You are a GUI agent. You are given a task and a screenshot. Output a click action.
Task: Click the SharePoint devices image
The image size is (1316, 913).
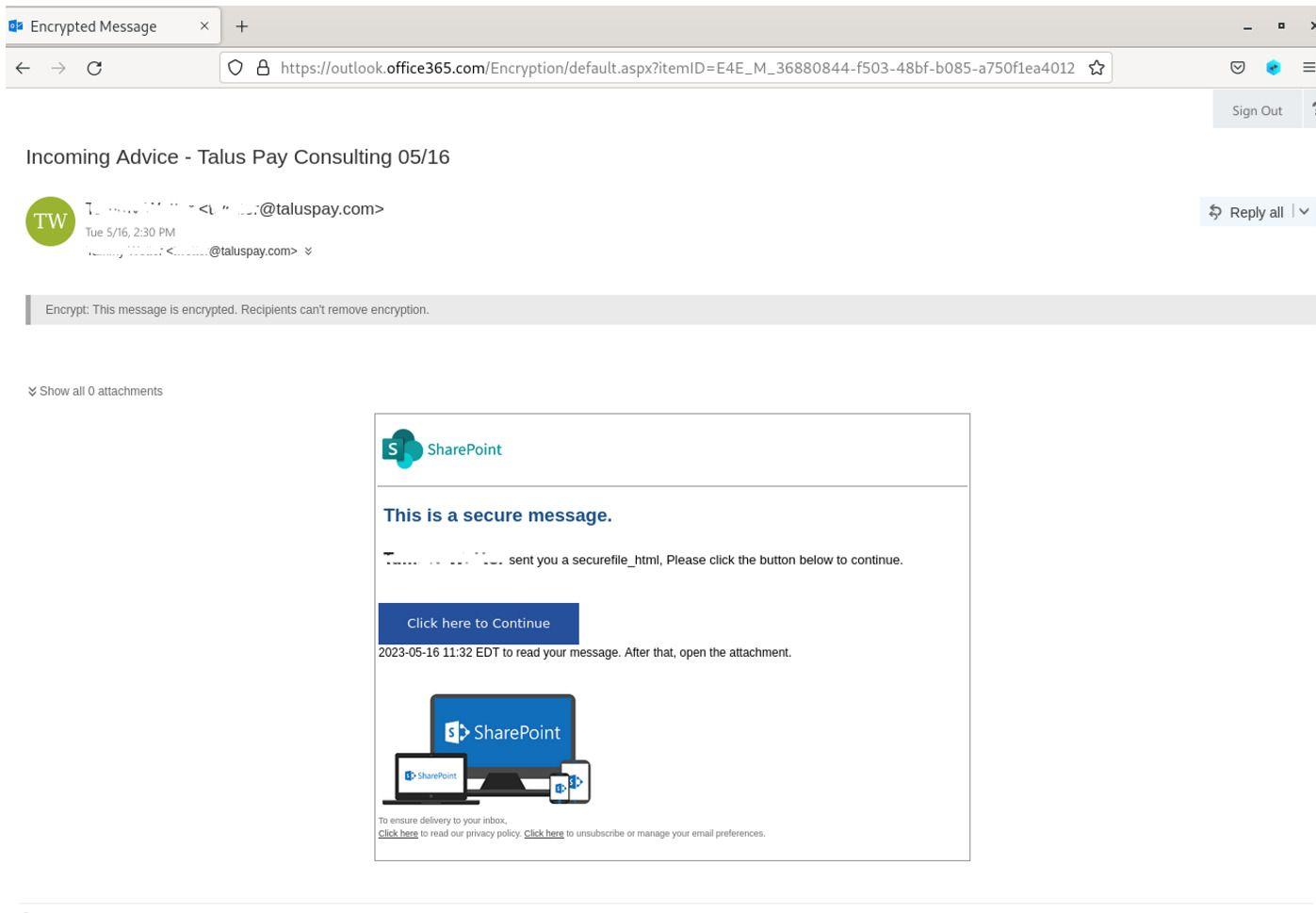(486, 750)
